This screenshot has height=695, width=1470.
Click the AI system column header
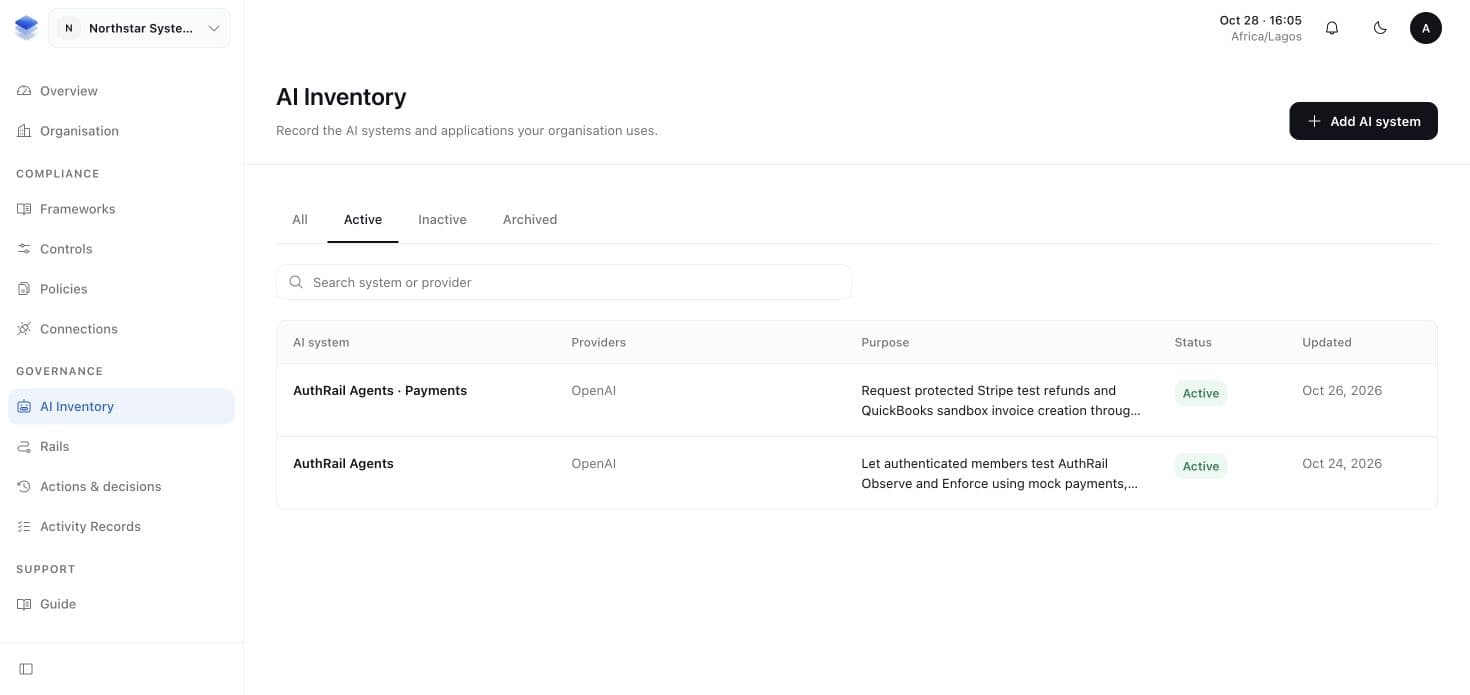coord(321,342)
